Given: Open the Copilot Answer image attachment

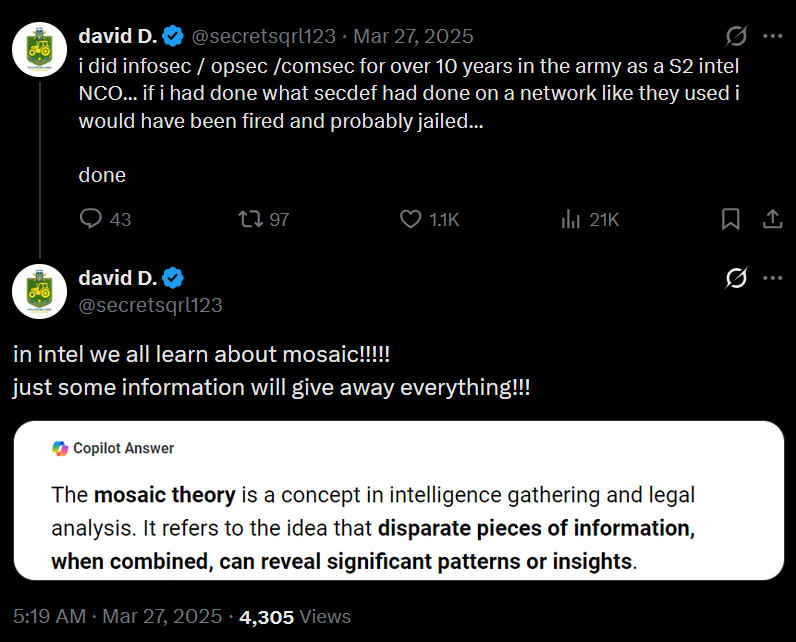Looking at the screenshot, I should [x=399, y=500].
